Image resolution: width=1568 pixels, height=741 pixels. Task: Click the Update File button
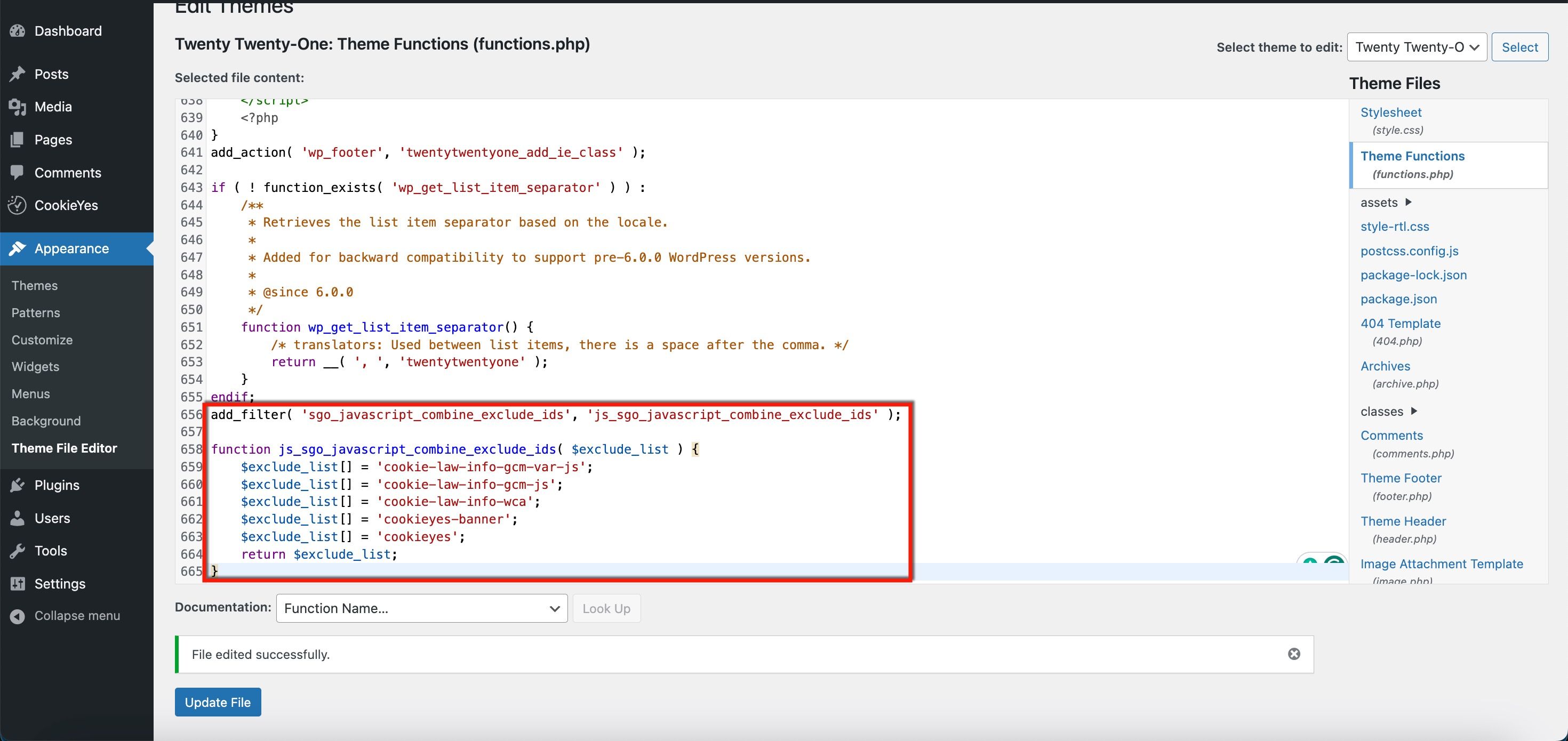[x=218, y=702]
